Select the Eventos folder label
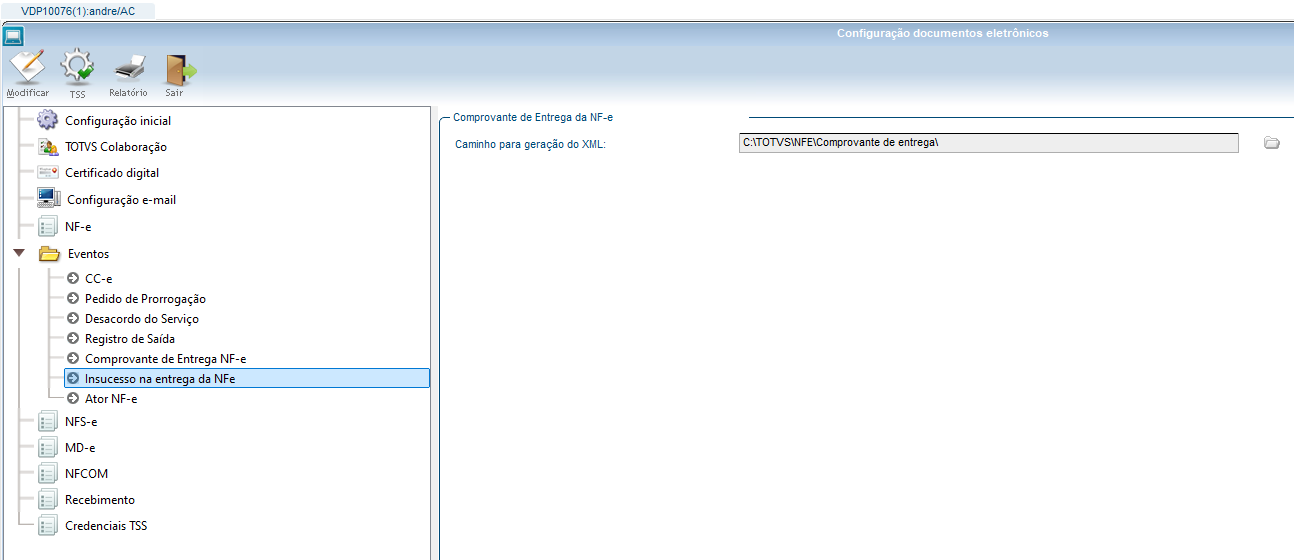 coord(88,254)
